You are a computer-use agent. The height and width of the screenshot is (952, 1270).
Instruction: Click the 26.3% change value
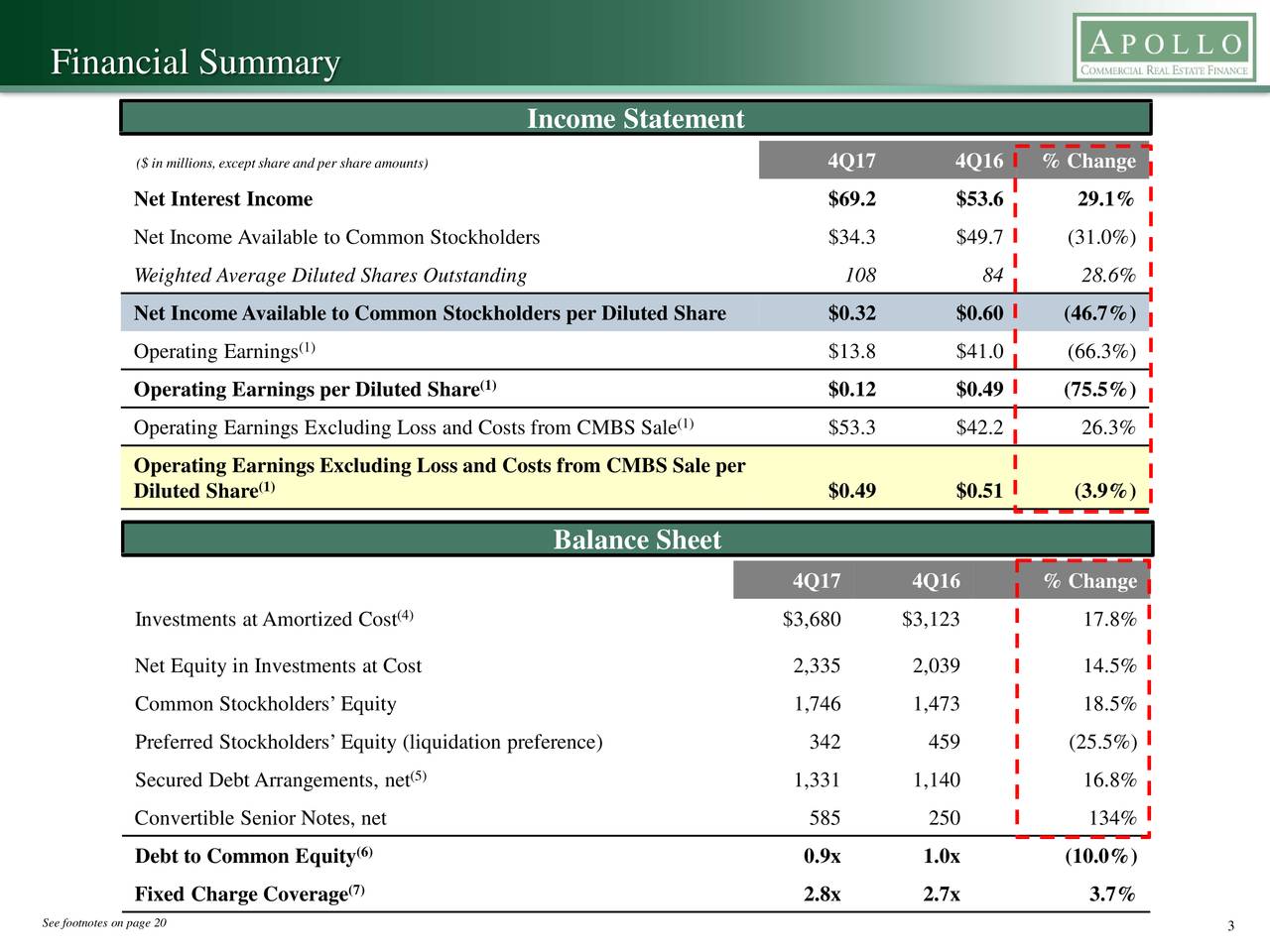point(1108,427)
